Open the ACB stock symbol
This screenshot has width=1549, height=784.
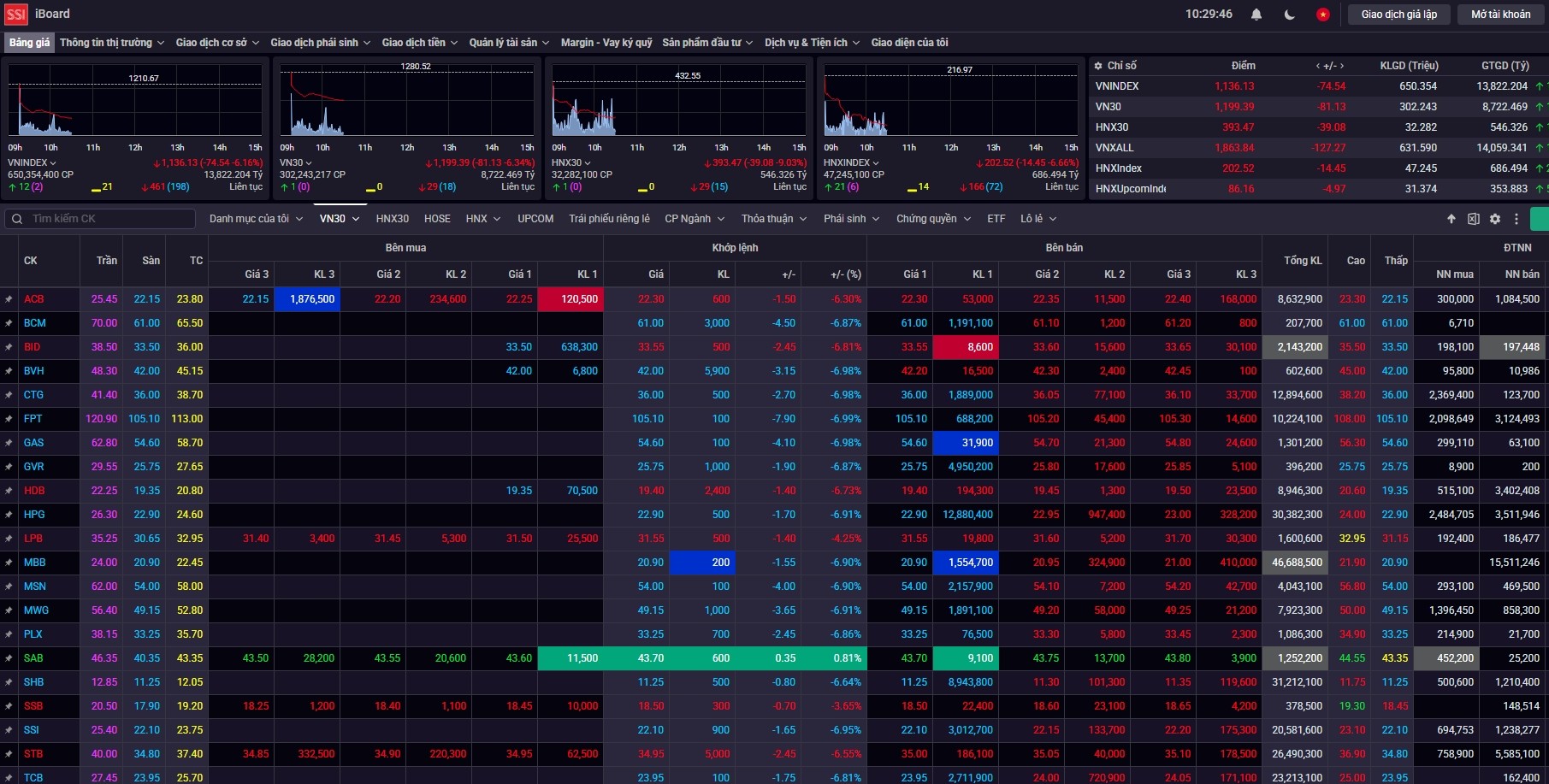[33, 299]
